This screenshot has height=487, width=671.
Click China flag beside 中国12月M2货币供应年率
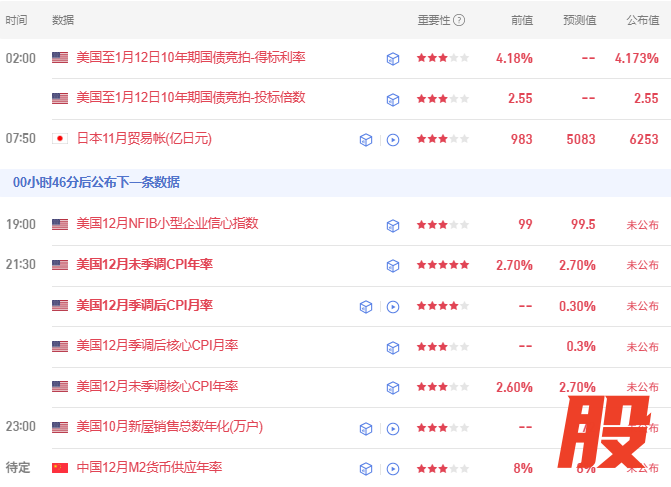pos(60,468)
